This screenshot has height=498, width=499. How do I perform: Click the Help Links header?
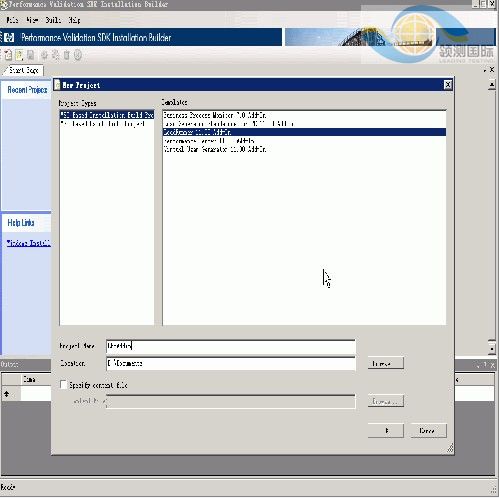[x=21, y=223]
